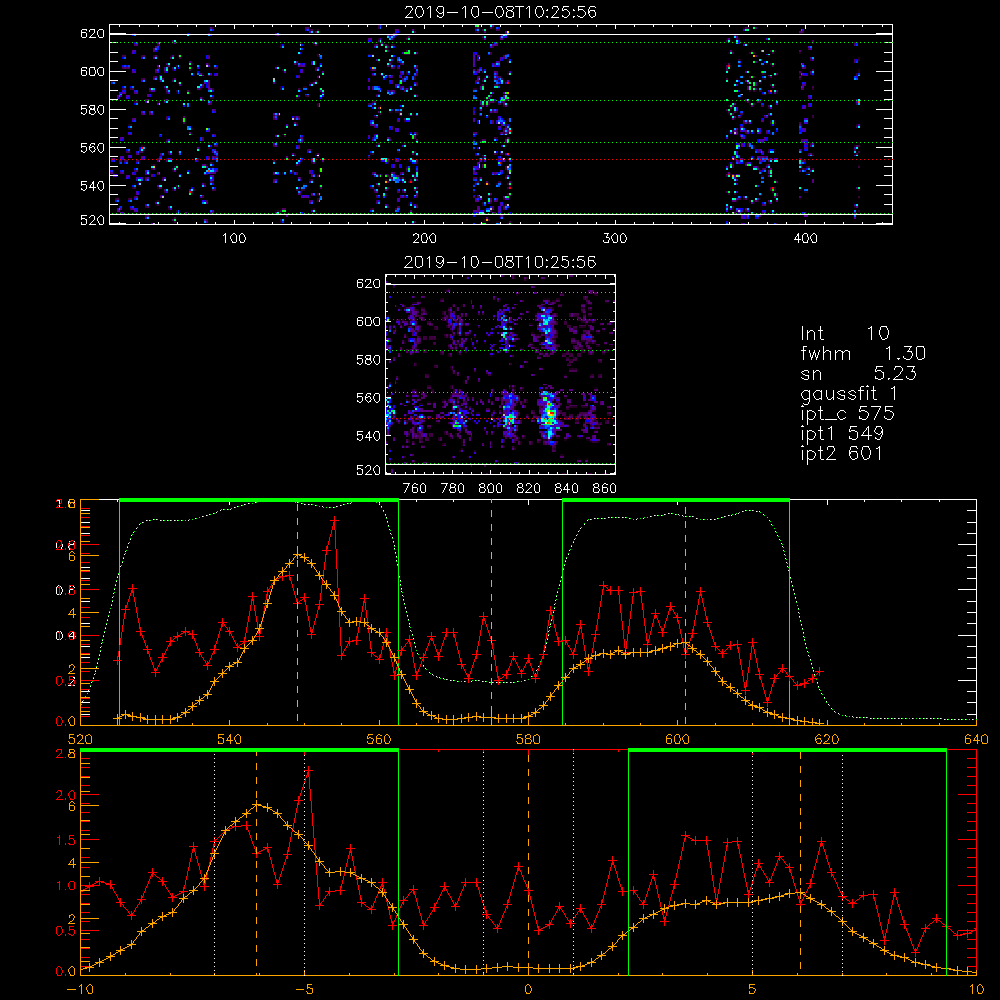Click the middle spectrogram image panel

click(x=501, y=374)
